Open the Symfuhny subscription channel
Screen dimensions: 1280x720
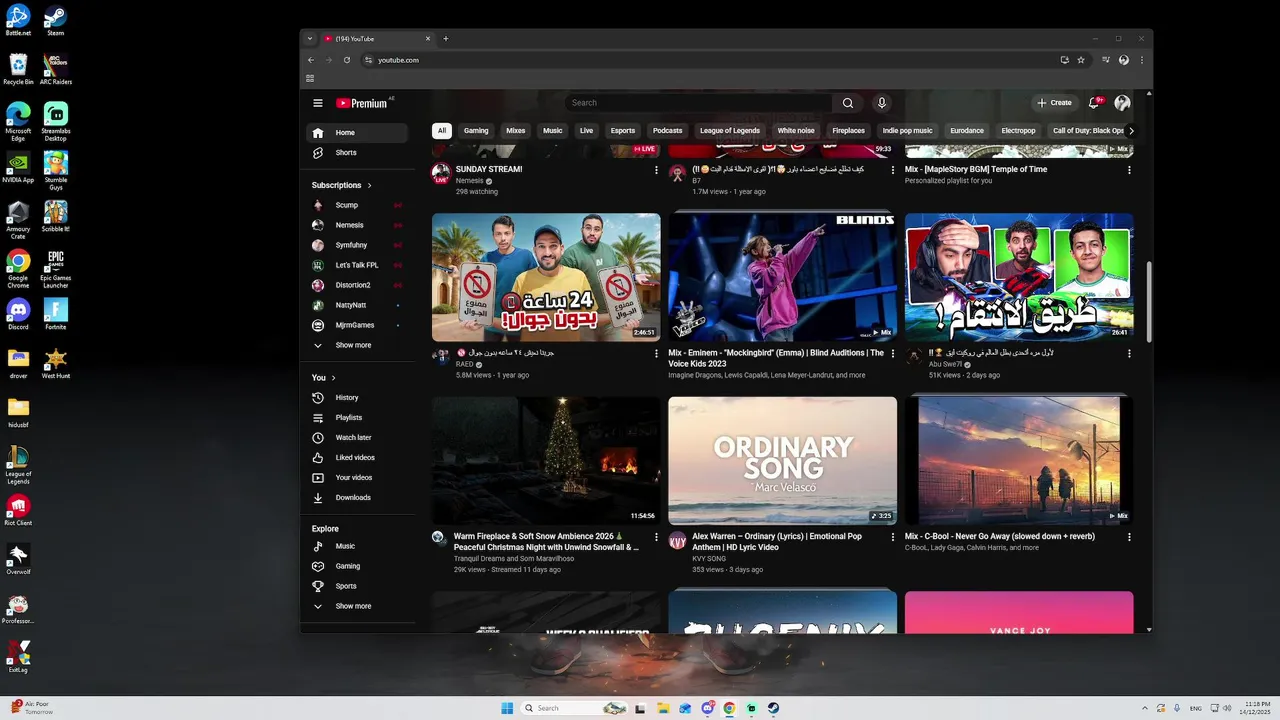[x=357, y=245]
